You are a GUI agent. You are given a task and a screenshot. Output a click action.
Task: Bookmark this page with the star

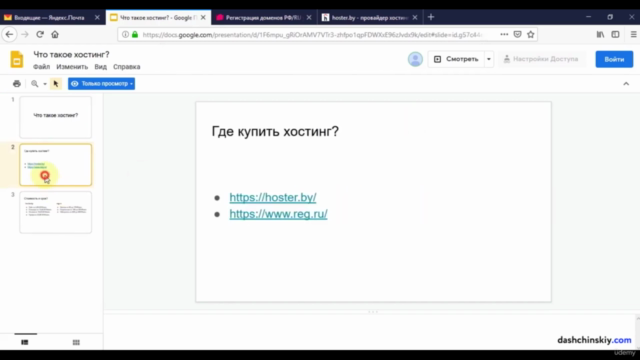pos(531,35)
